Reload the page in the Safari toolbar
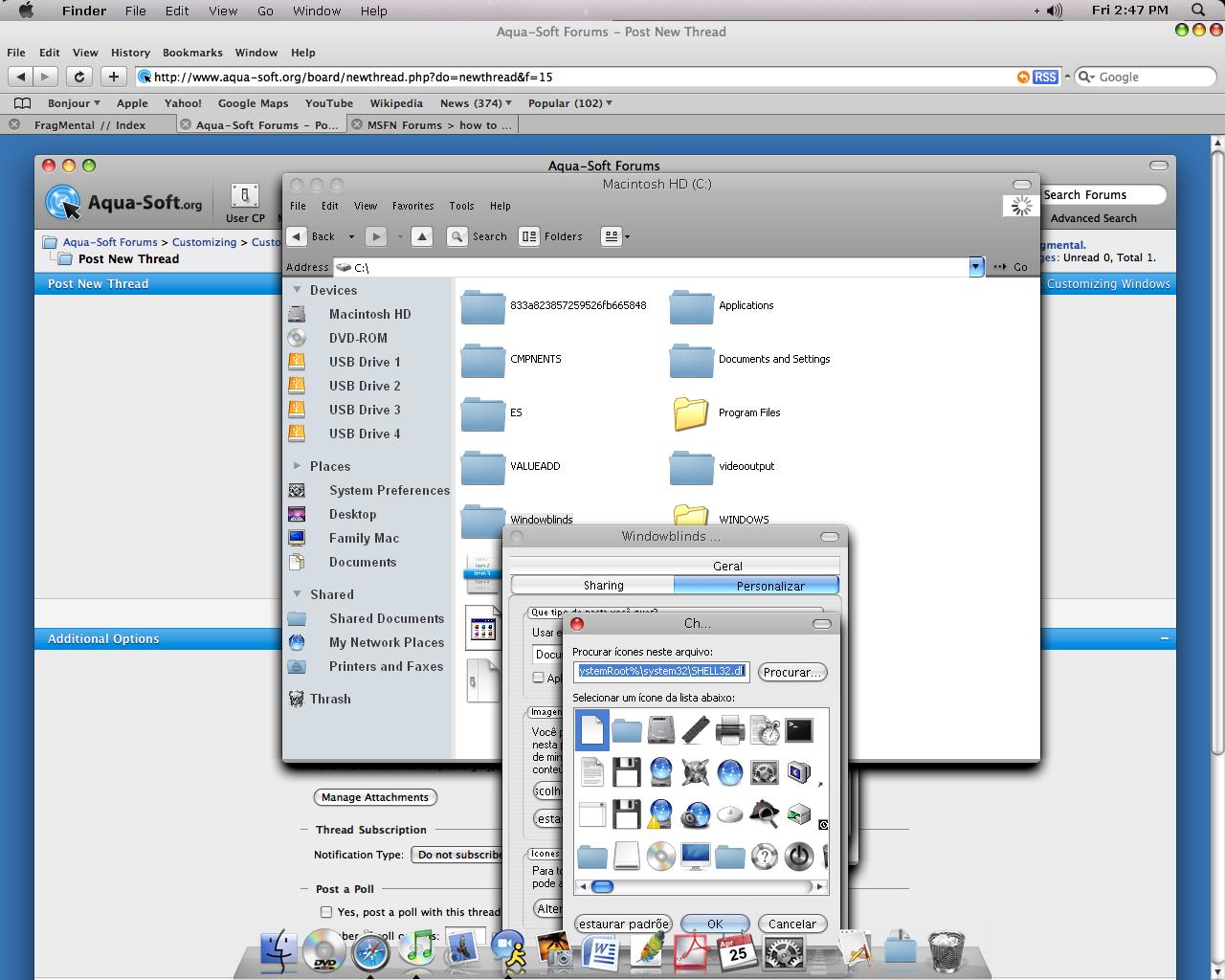 (79, 77)
